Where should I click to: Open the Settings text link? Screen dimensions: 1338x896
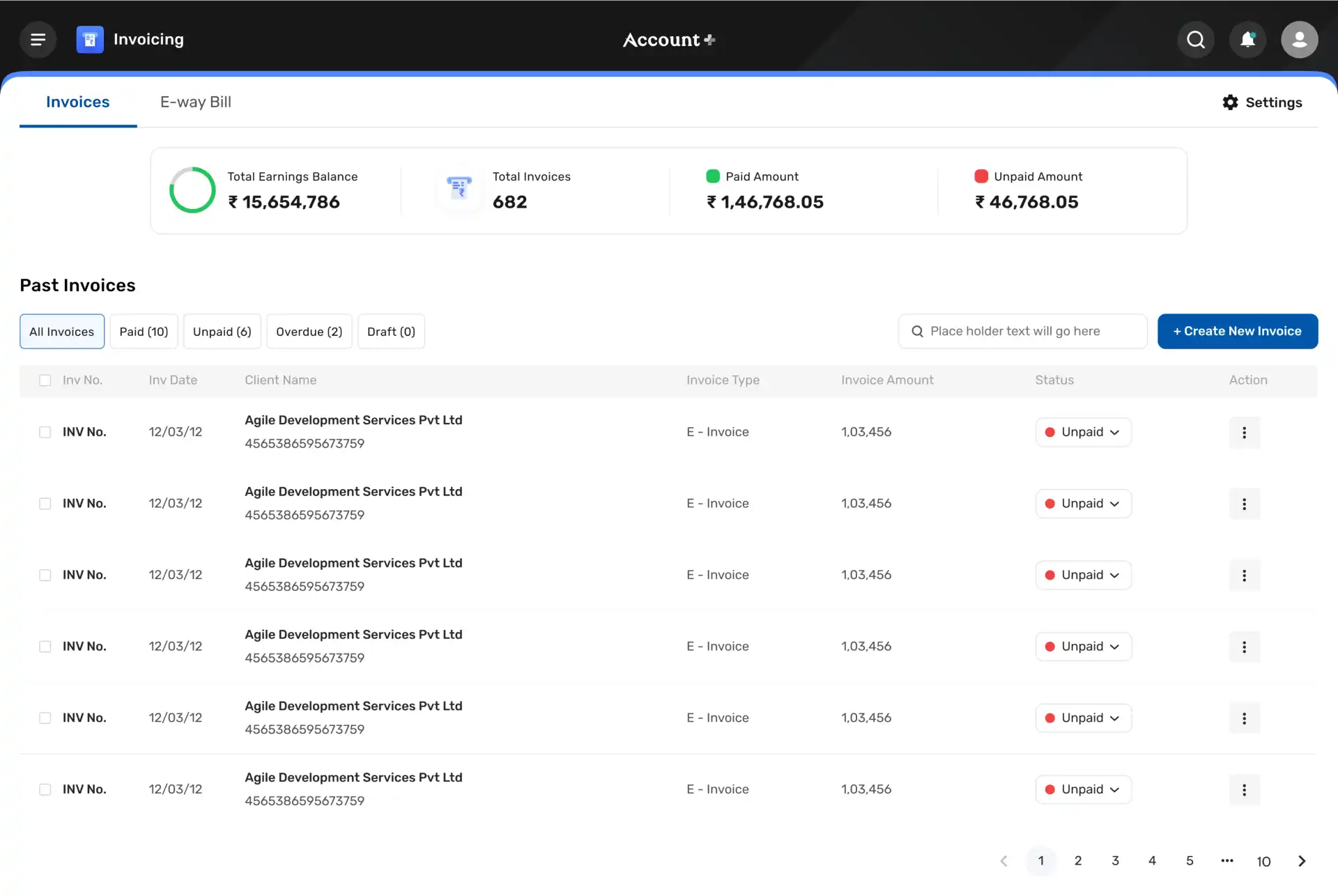tap(1273, 102)
